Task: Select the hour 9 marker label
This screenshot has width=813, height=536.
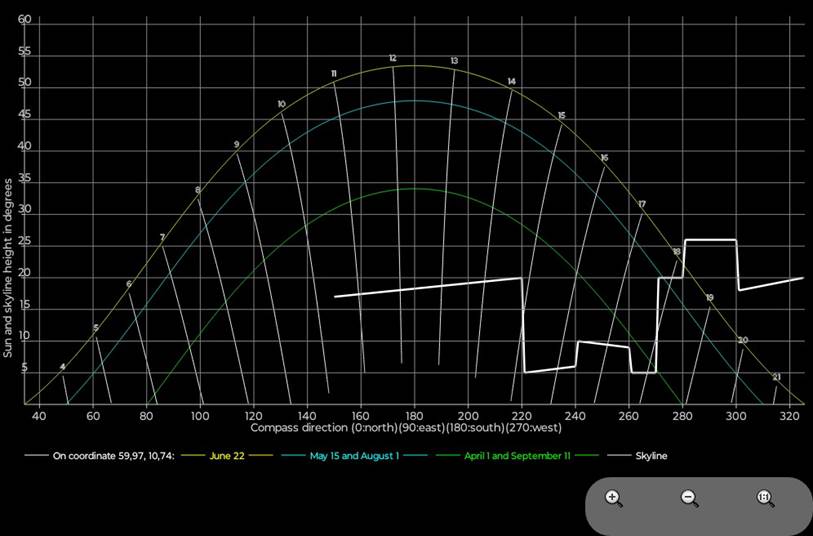Action: coord(237,145)
